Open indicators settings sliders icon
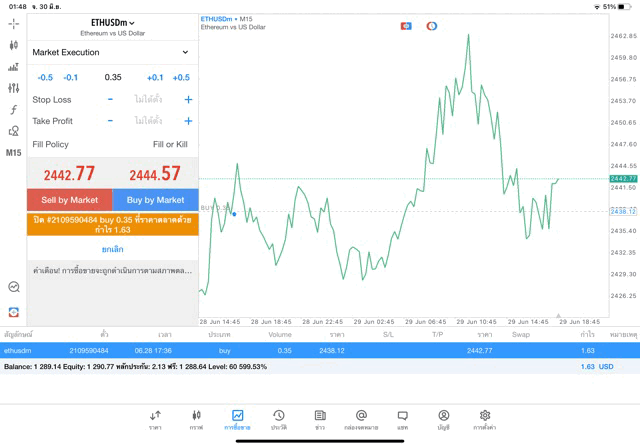This screenshot has height=447, width=640. pos(13,88)
